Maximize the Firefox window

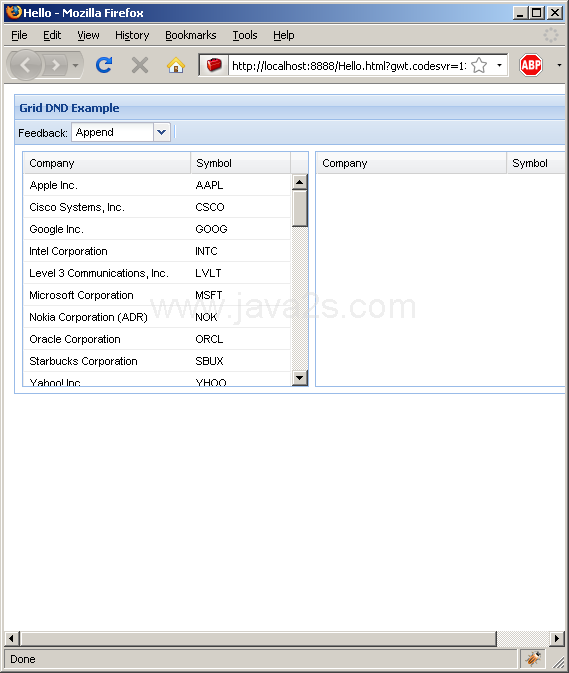click(x=536, y=12)
